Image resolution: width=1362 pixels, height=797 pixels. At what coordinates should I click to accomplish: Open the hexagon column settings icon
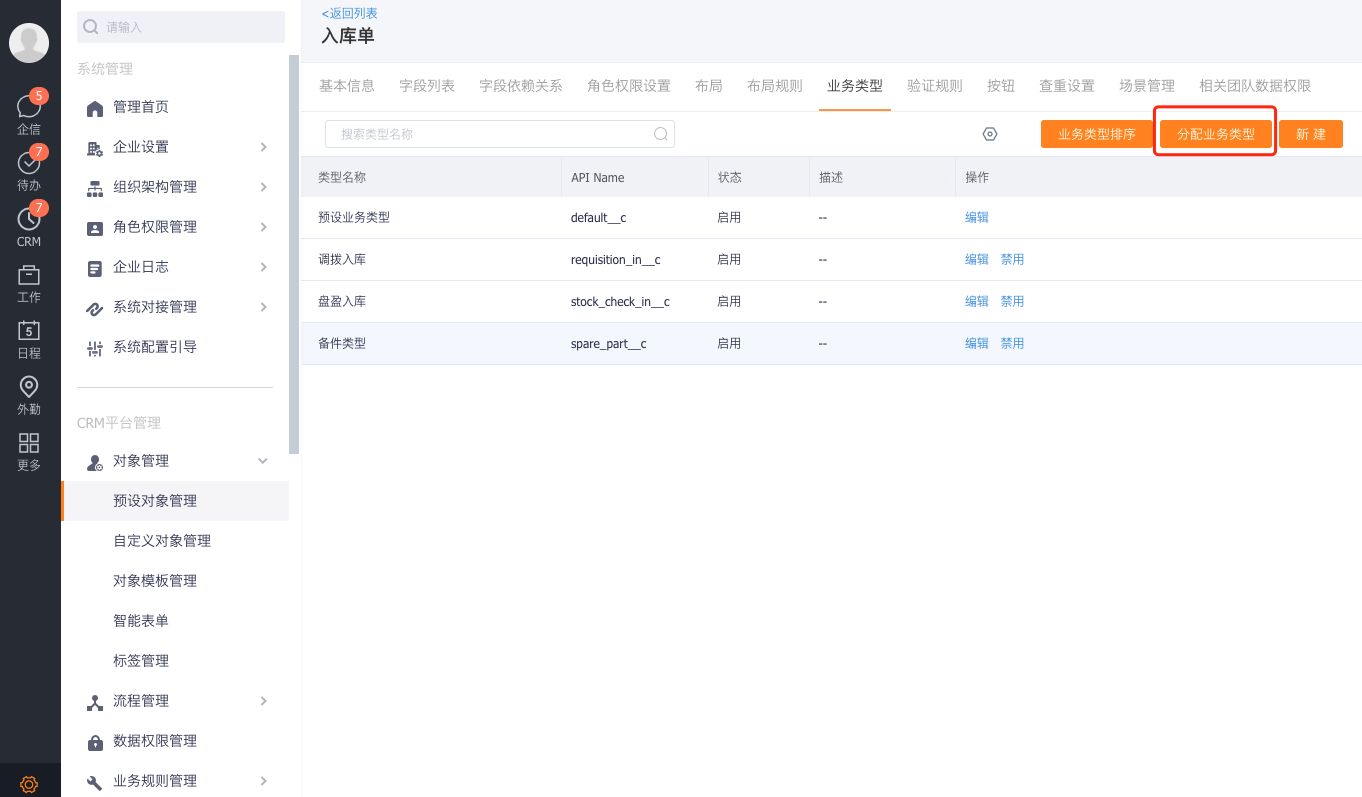(x=990, y=134)
